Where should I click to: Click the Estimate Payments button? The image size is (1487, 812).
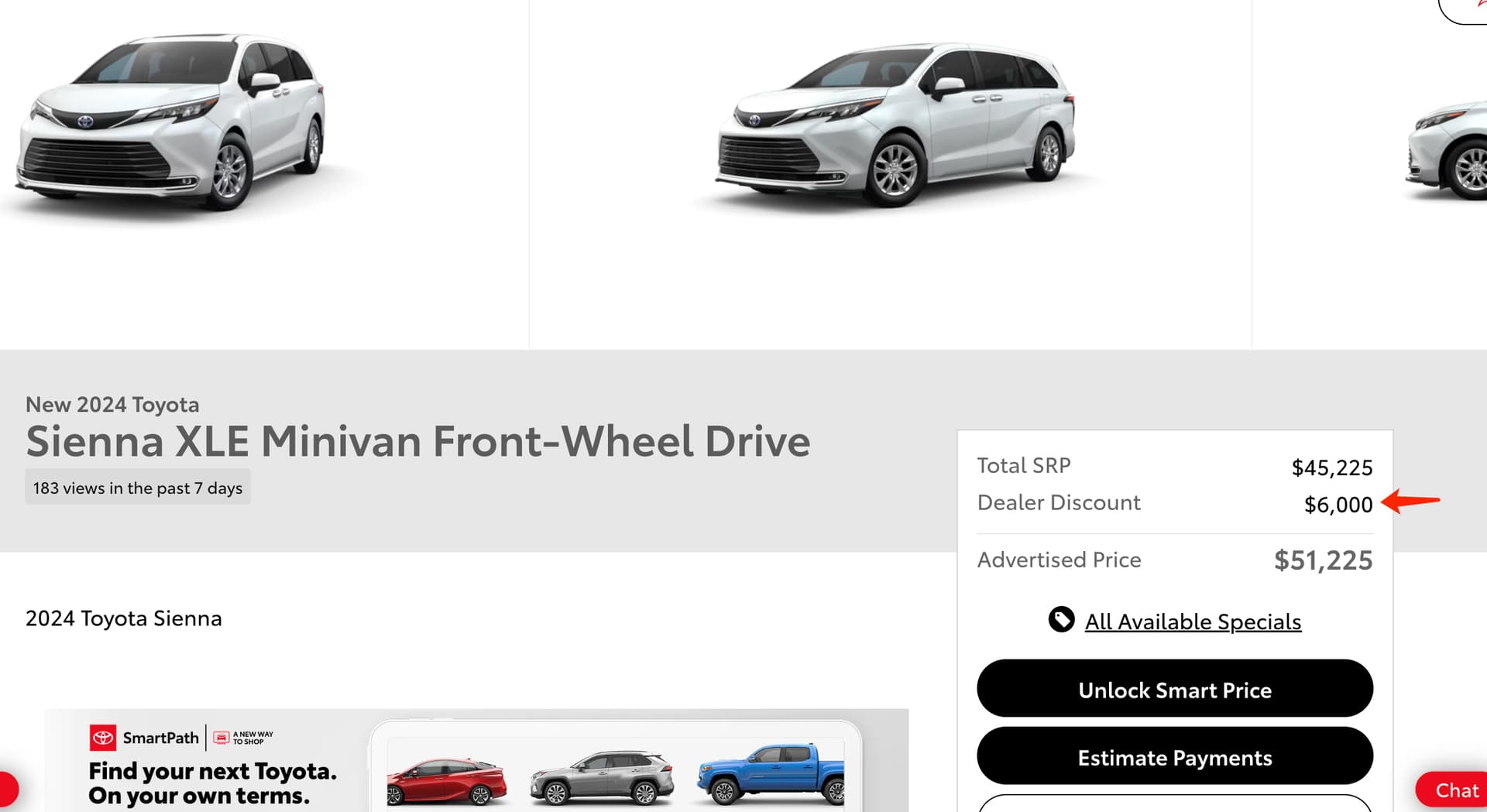(x=1175, y=755)
